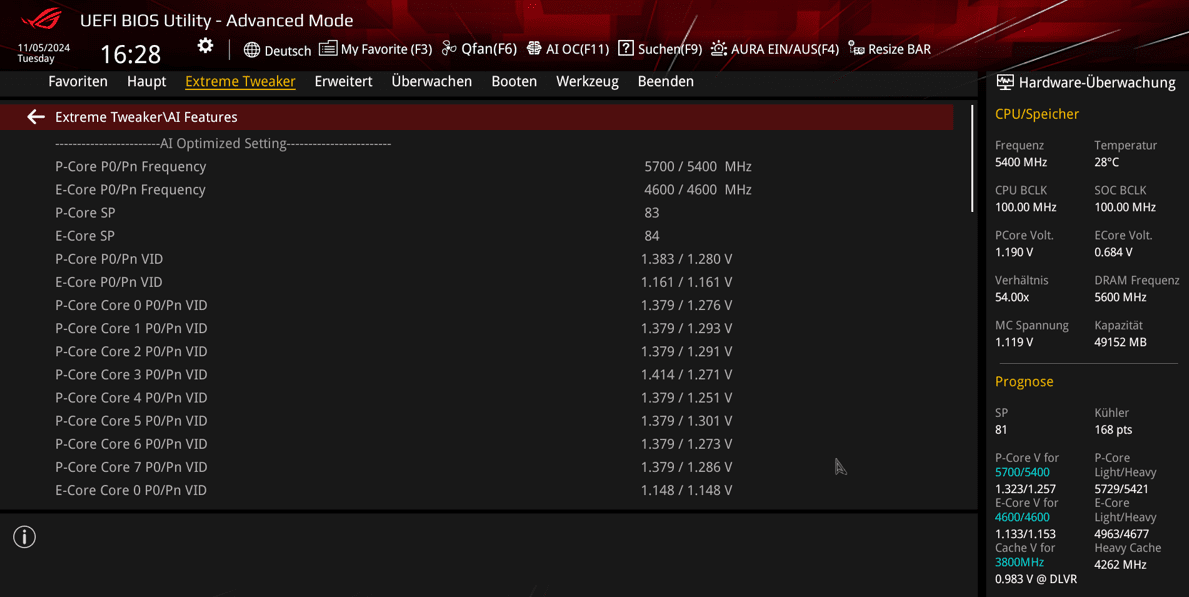The height and width of the screenshot is (597, 1189).
Task: Click the Qfan fan icon
Action: 449,49
